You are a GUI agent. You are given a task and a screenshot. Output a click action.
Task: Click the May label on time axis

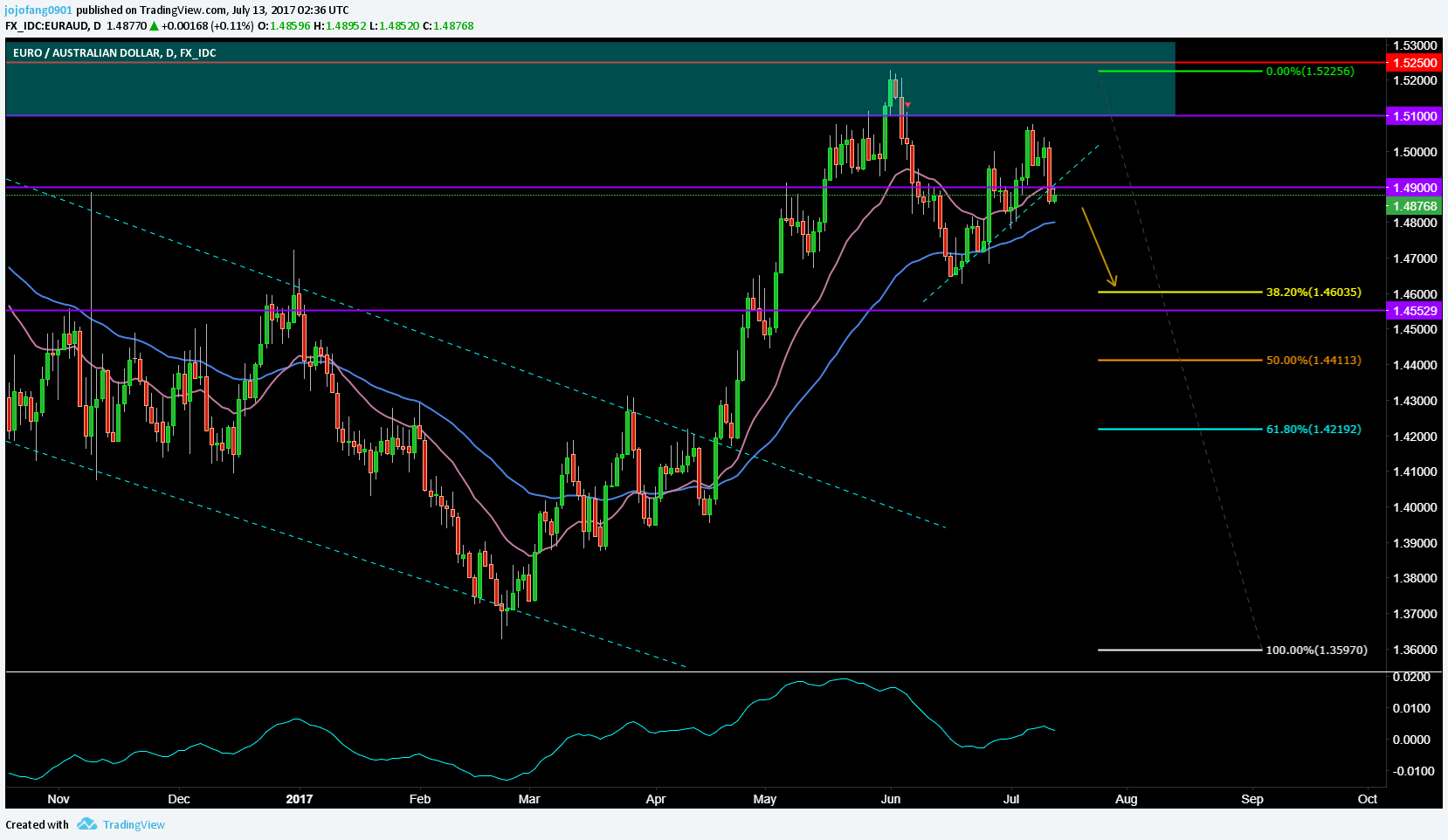tap(765, 799)
